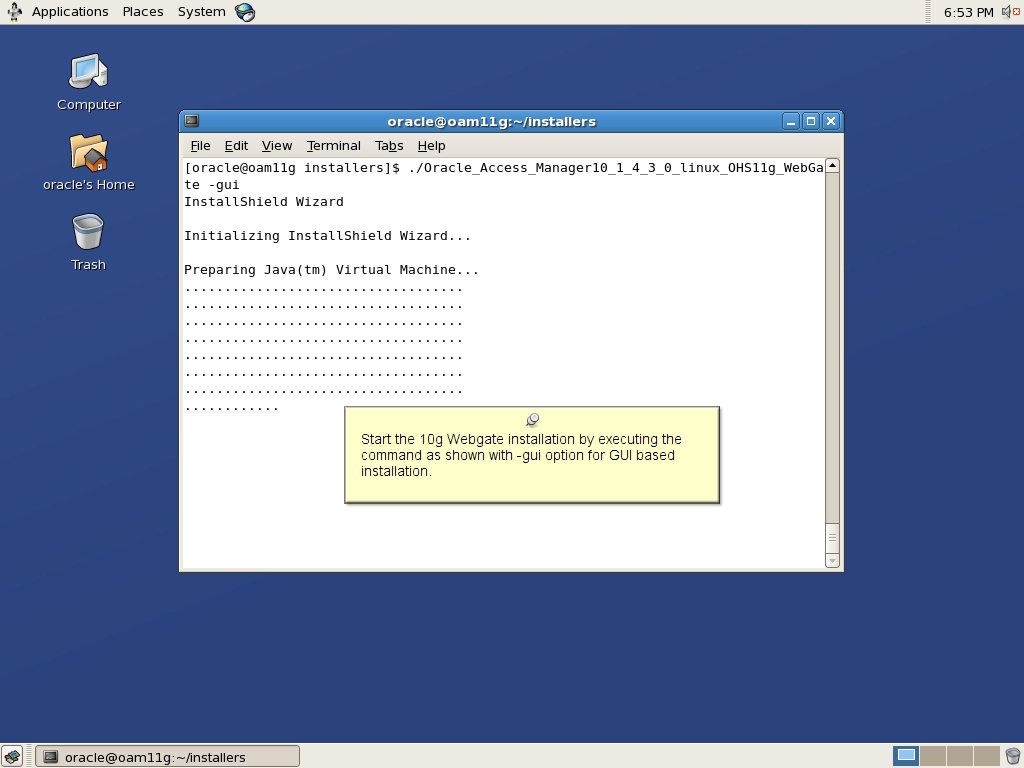Image resolution: width=1024 pixels, height=768 pixels.
Task: Open the Applications menu penguin icon
Action: click(x=14, y=11)
